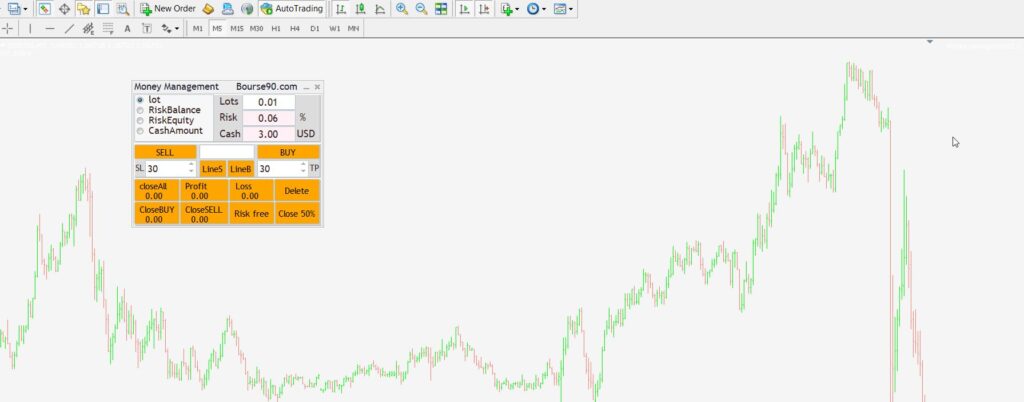Open the Profiles icon in the toolbar
The height and width of the screenshot is (402, 1024).
[x=13, y=9]
